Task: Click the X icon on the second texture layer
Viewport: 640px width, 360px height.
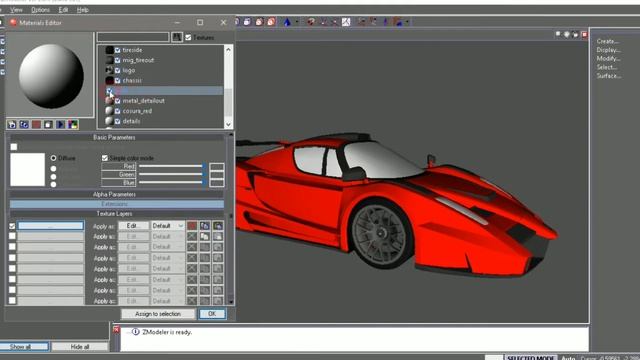Action: [192, 236]
